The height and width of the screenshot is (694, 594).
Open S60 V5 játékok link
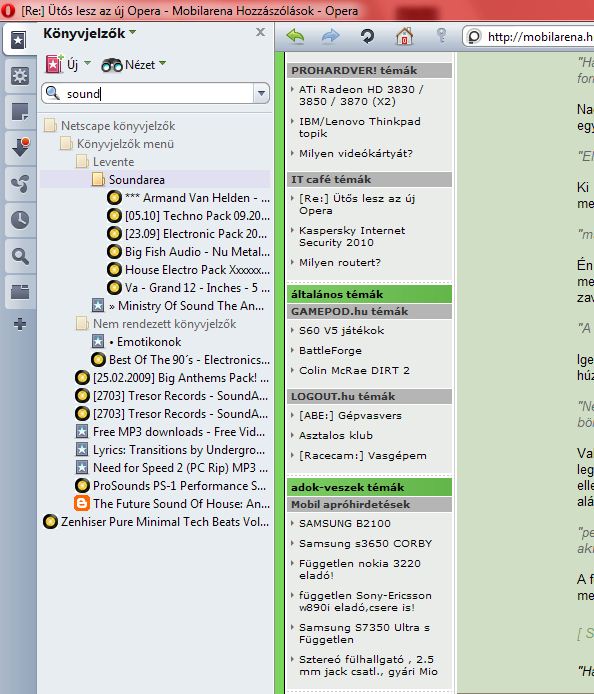click(341, 331)
